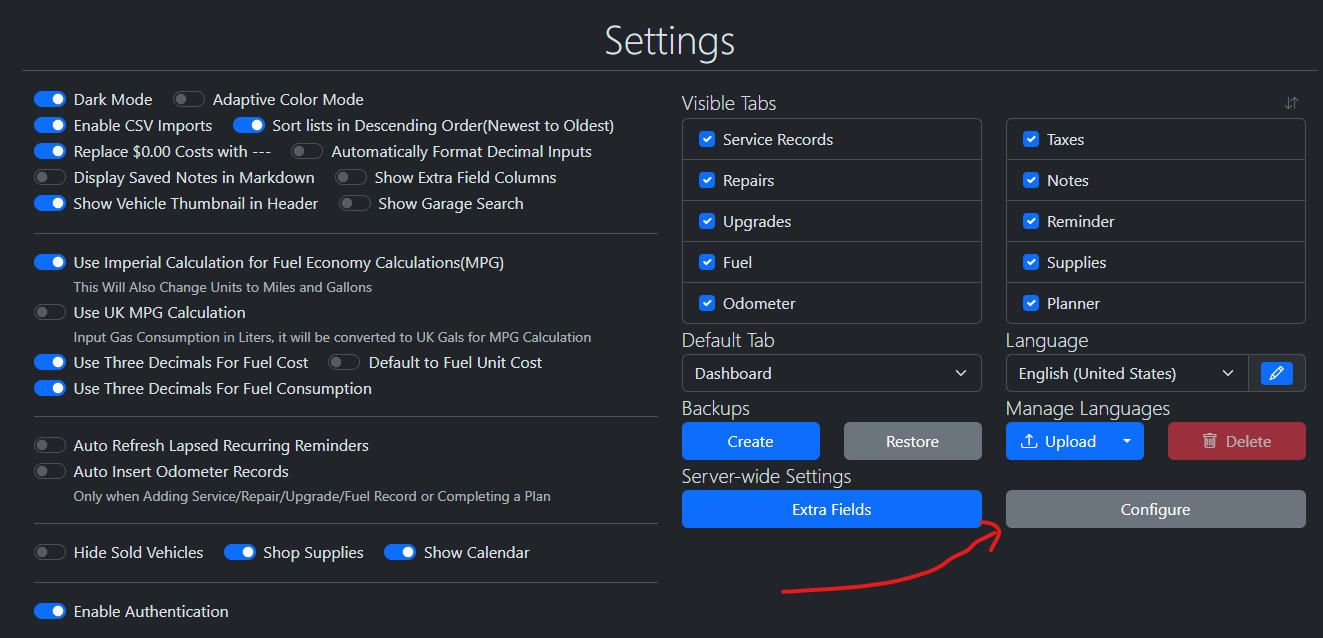Viewport: 1323px width, 638px height.
Task: Turn off the Dark Mode toggle
Action: (x=50, y=100)
